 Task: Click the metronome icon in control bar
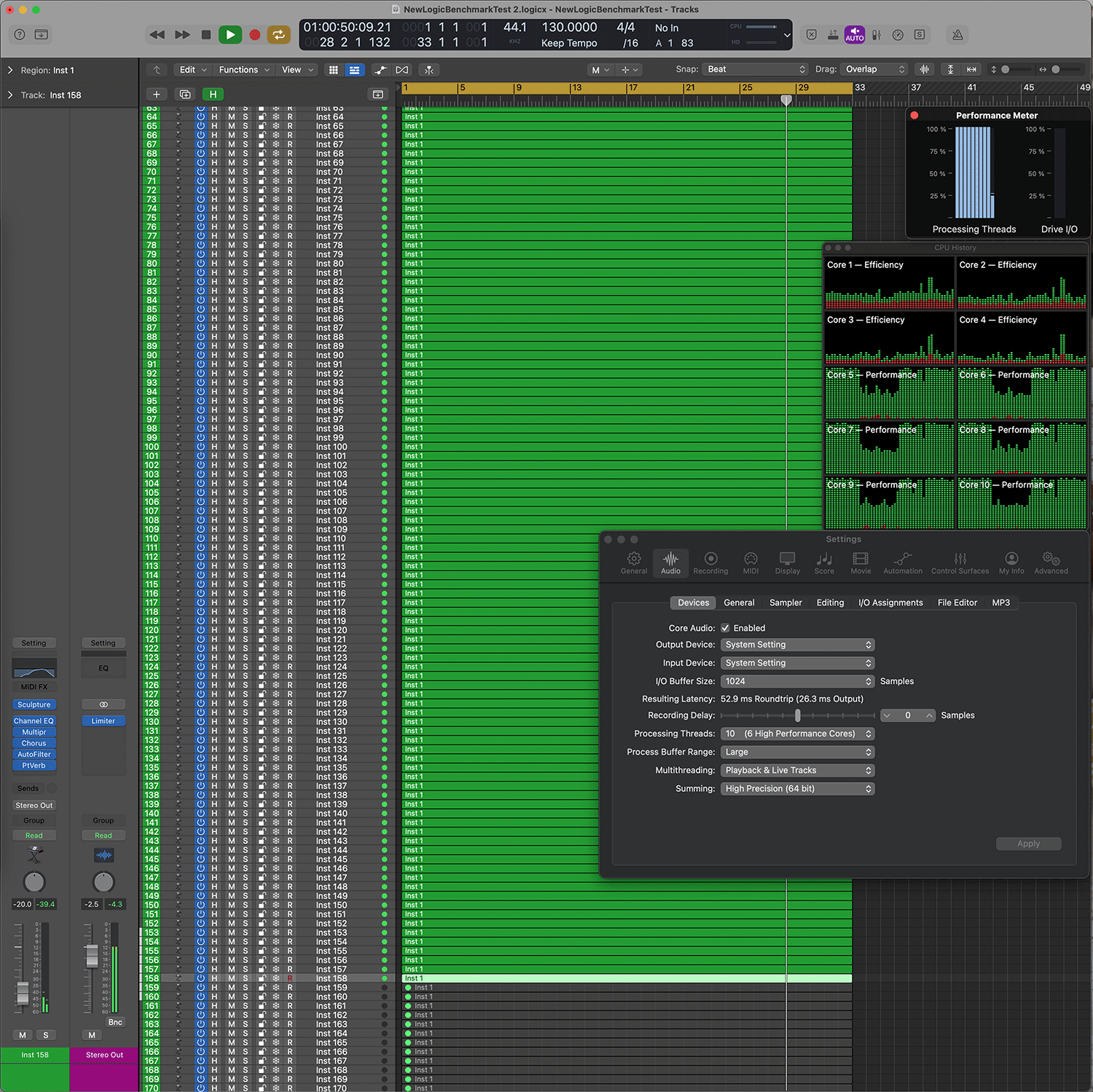tap(957, 34)
